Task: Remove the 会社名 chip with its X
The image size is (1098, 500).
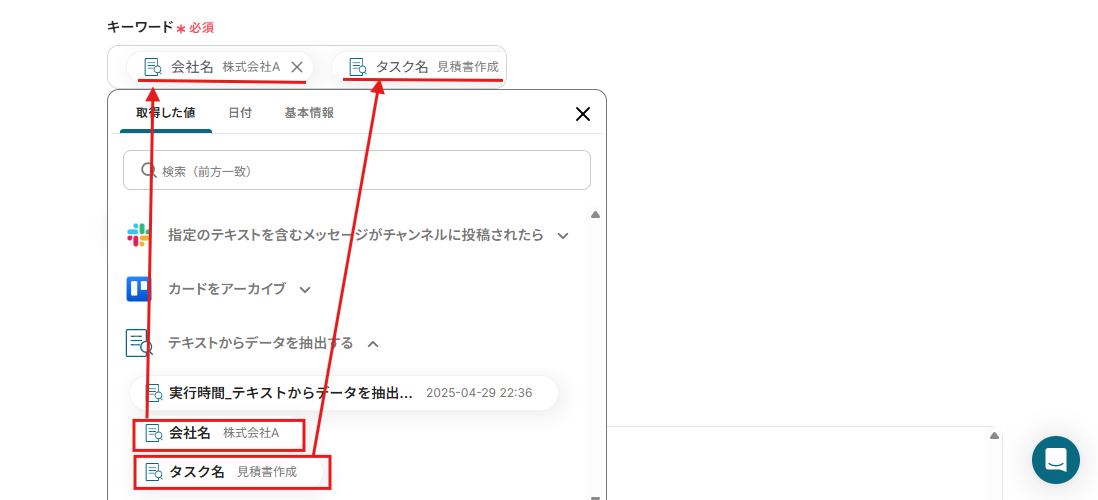Action: [297, 67]
